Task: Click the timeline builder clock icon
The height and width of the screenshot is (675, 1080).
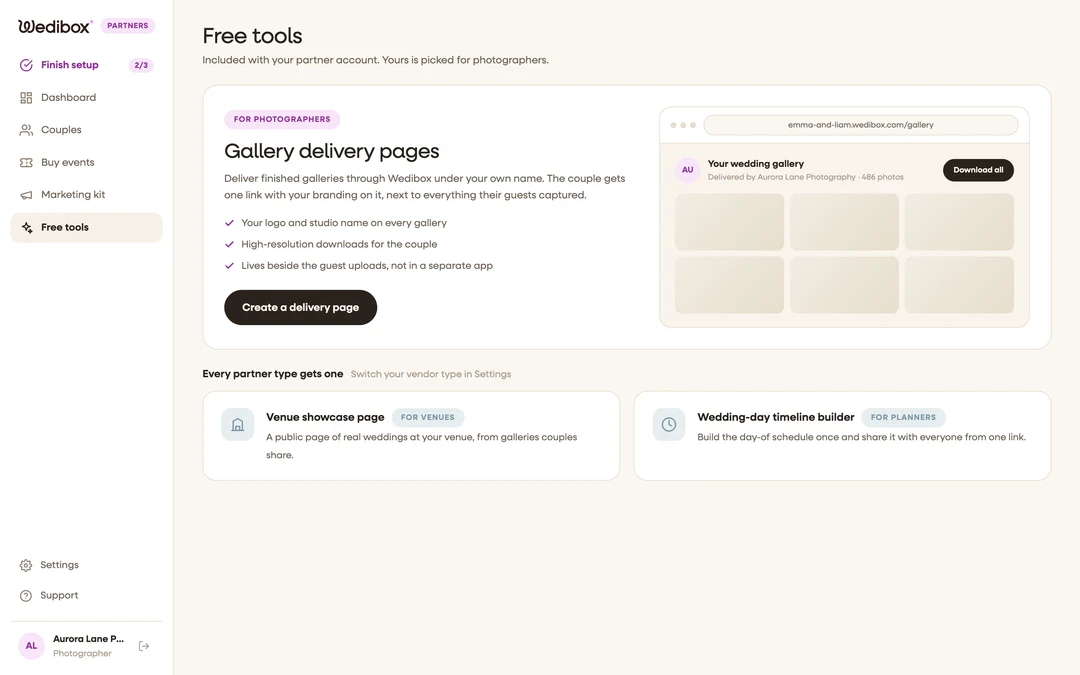Action: coord(669,425)
